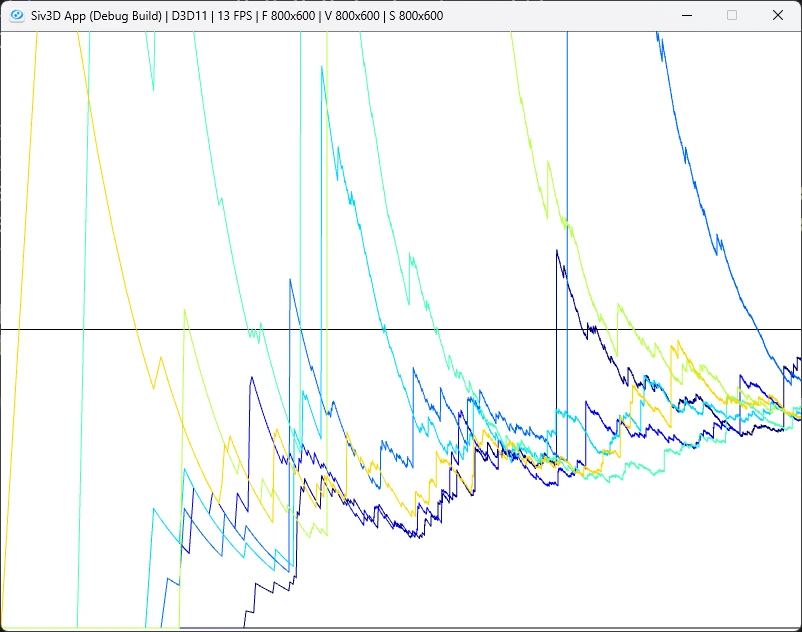Minimize the Siv3D App window

(687, 15)
